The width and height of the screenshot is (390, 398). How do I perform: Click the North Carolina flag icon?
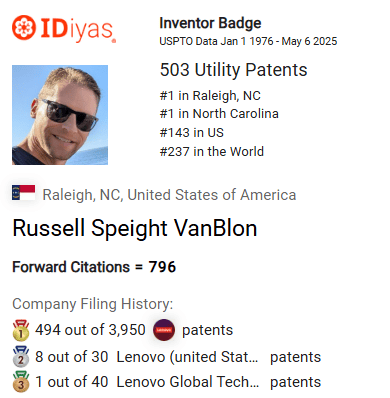coord(24,193)
